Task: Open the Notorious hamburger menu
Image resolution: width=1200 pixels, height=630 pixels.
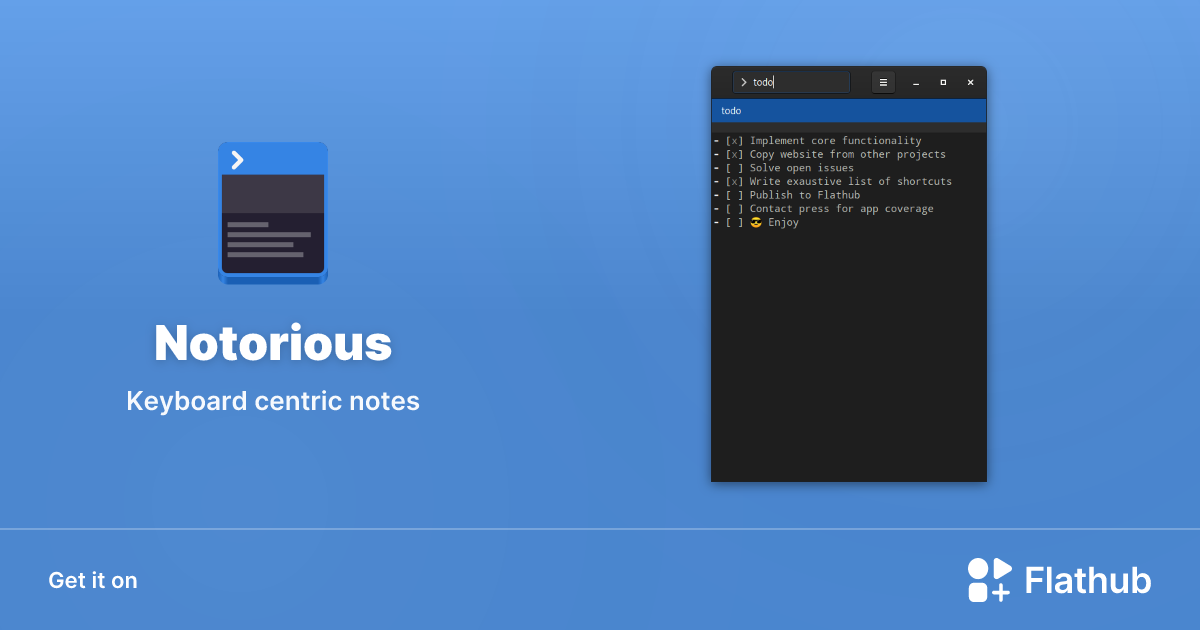Action: click(x=883, y=82)
